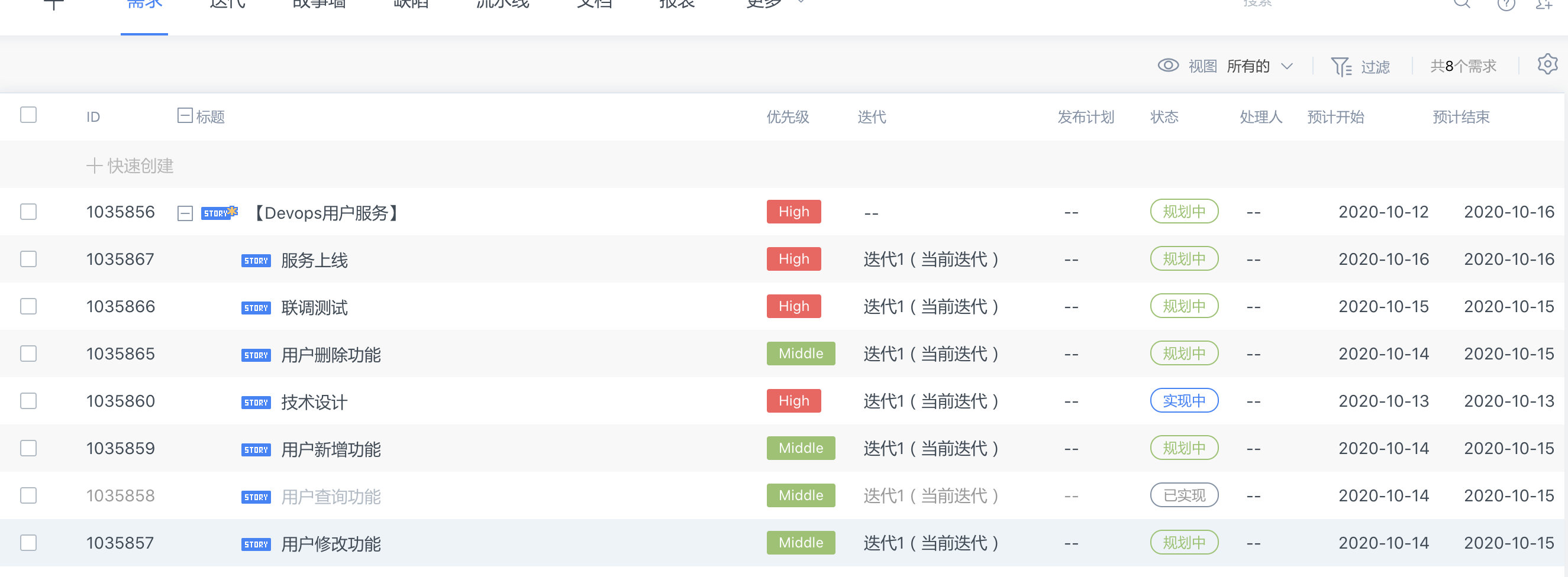Open 已实现 status dropdown for 用户查询功能
Viewport: 1568px width, 577px height.
(x=1184, y=495)
